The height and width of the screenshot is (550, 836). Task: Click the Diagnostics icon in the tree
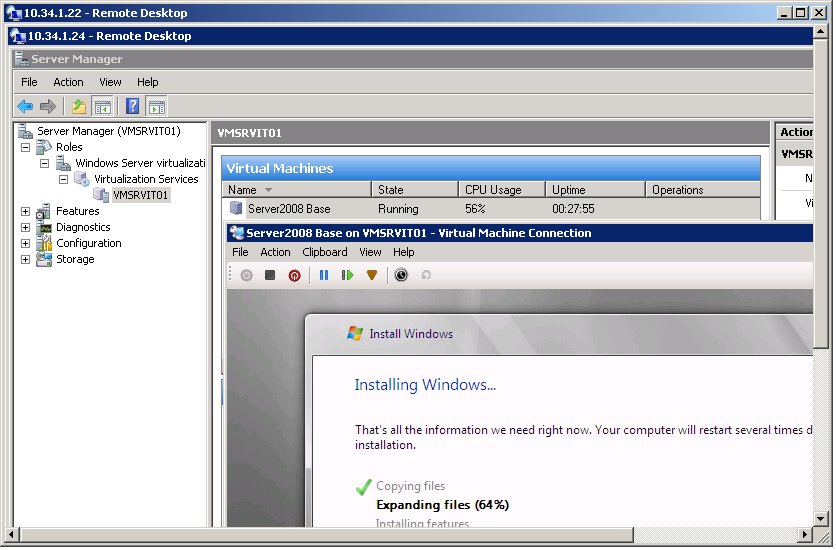(x=44, y=228)
